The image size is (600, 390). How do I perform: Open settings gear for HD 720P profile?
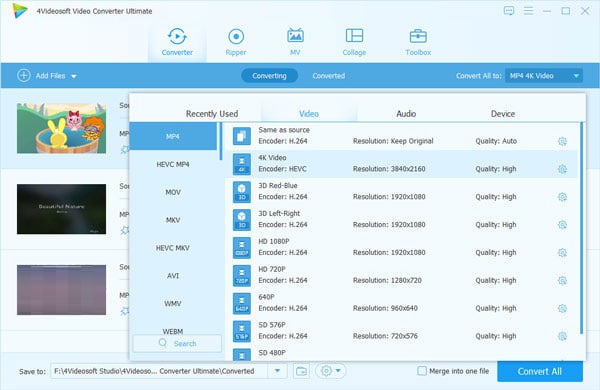[562, 281]
